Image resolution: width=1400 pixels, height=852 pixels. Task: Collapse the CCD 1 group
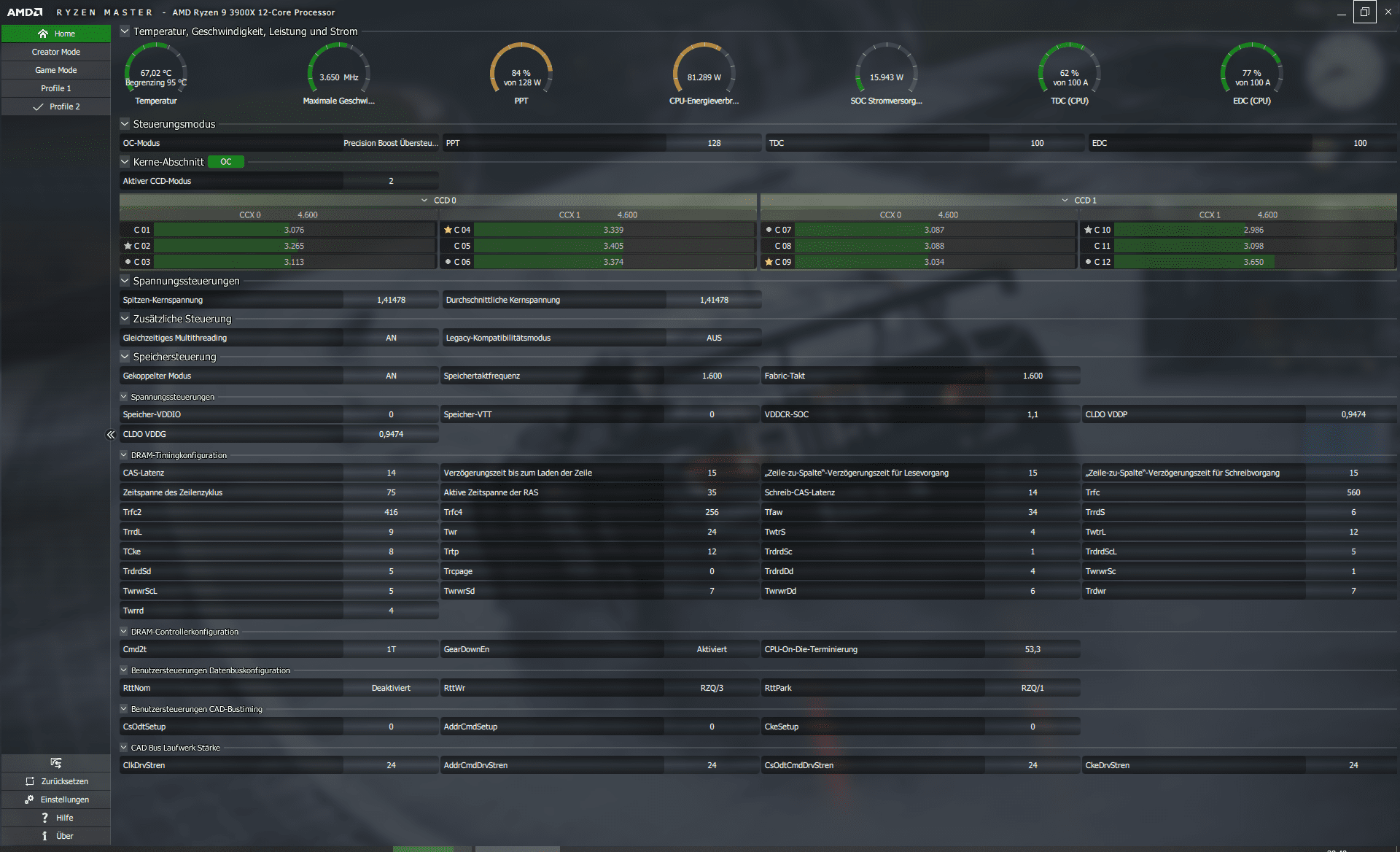(1065, 200)
